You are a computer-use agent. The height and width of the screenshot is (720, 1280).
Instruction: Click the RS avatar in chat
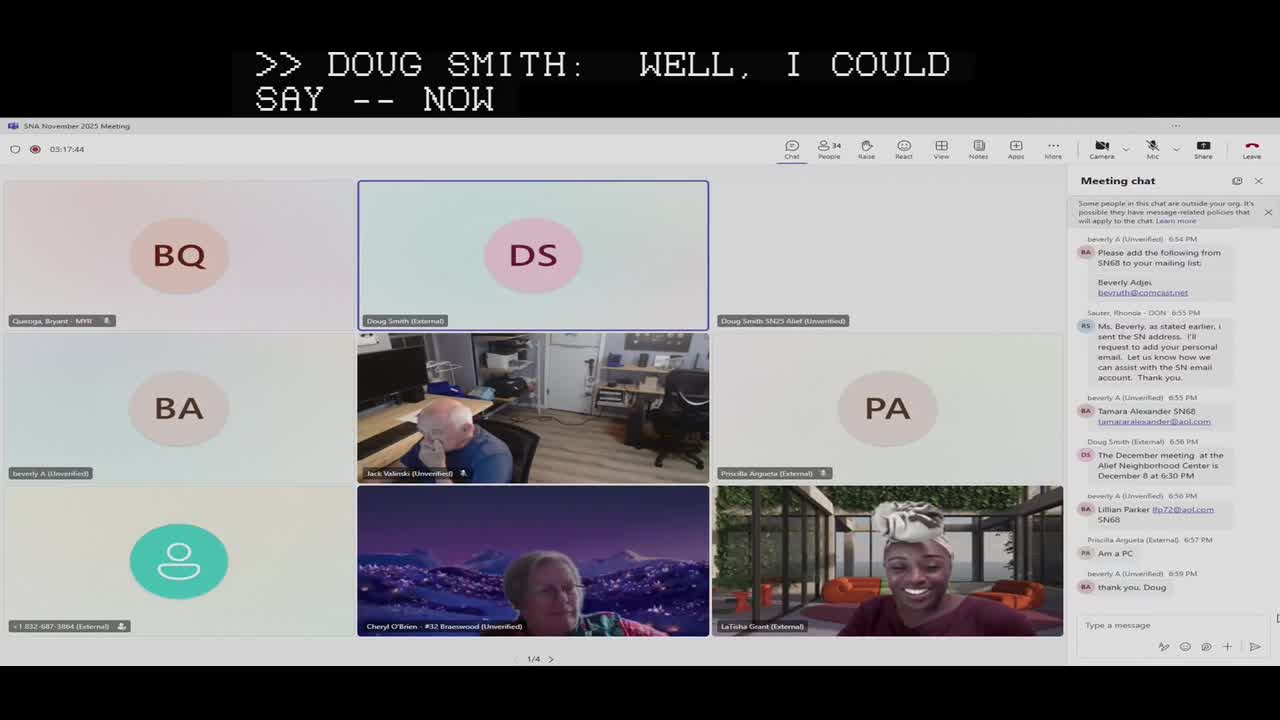point(1085,326)
